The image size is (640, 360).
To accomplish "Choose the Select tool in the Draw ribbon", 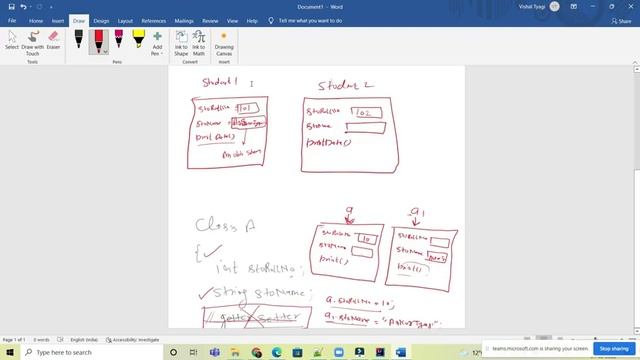I will 12,40.
